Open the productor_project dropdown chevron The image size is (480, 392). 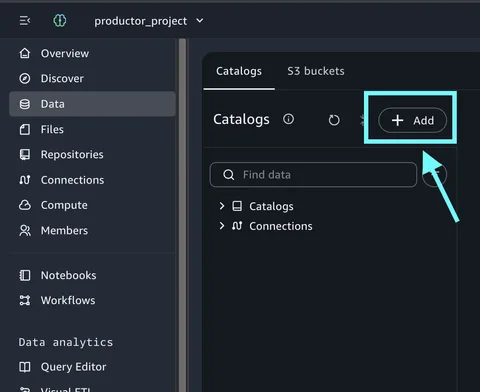coord(199,21)
